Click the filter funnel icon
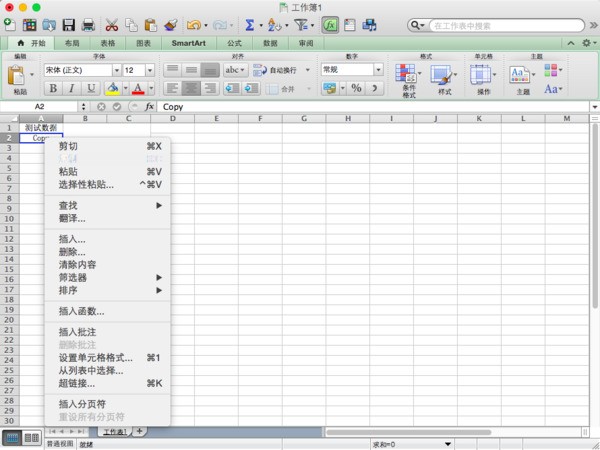The height and width of the screenshot is (450, 600). (x=298, y=24)
